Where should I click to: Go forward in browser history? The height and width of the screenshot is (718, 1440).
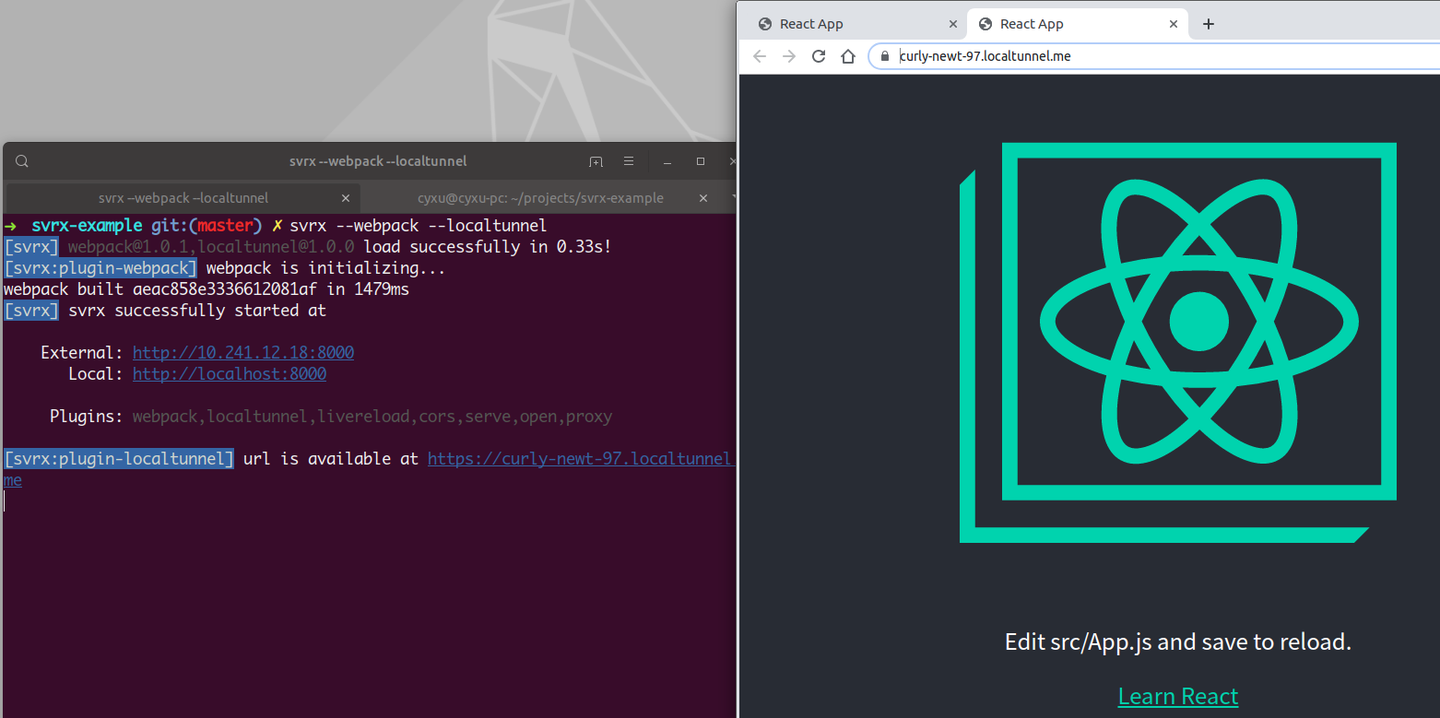(x=789, y=56)
